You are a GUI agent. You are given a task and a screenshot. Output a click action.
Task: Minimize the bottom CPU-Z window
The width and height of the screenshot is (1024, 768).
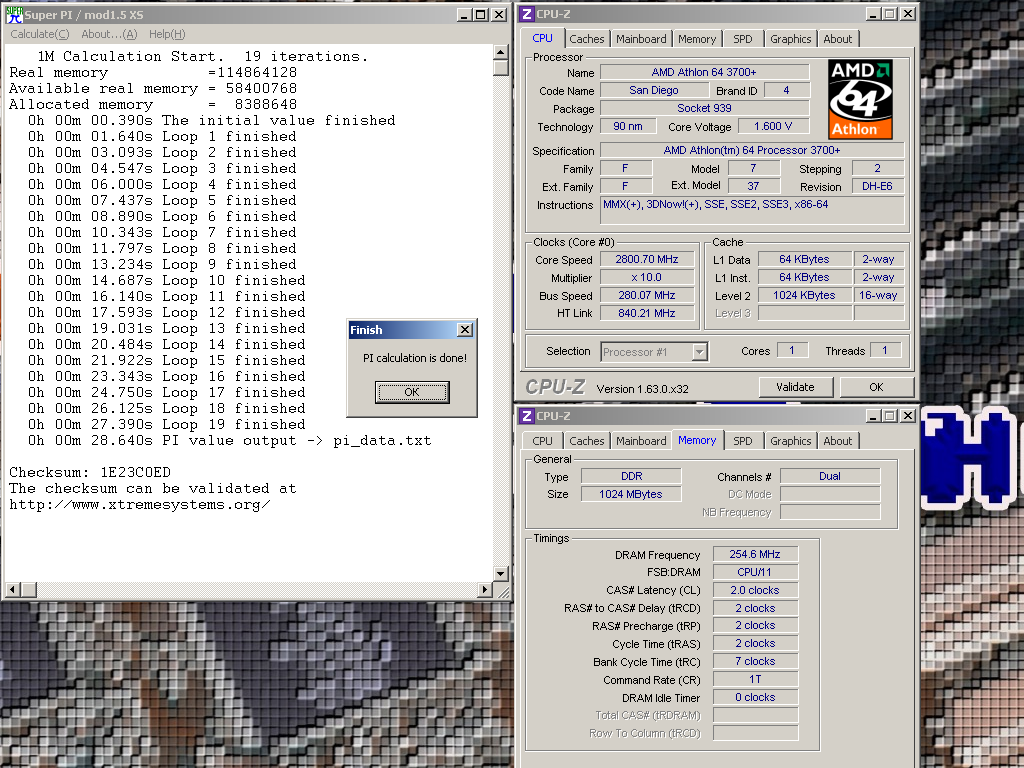[x=873, y=416]
